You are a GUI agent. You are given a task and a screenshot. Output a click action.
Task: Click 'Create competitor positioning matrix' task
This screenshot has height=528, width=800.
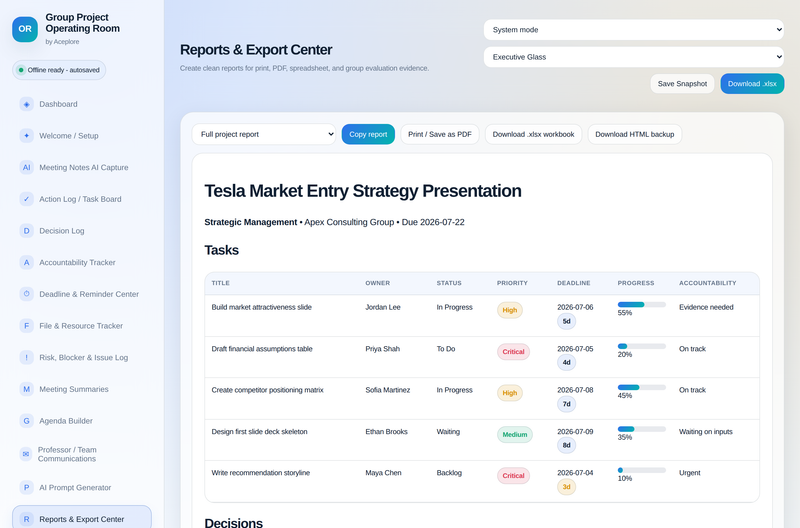[267, 390]
